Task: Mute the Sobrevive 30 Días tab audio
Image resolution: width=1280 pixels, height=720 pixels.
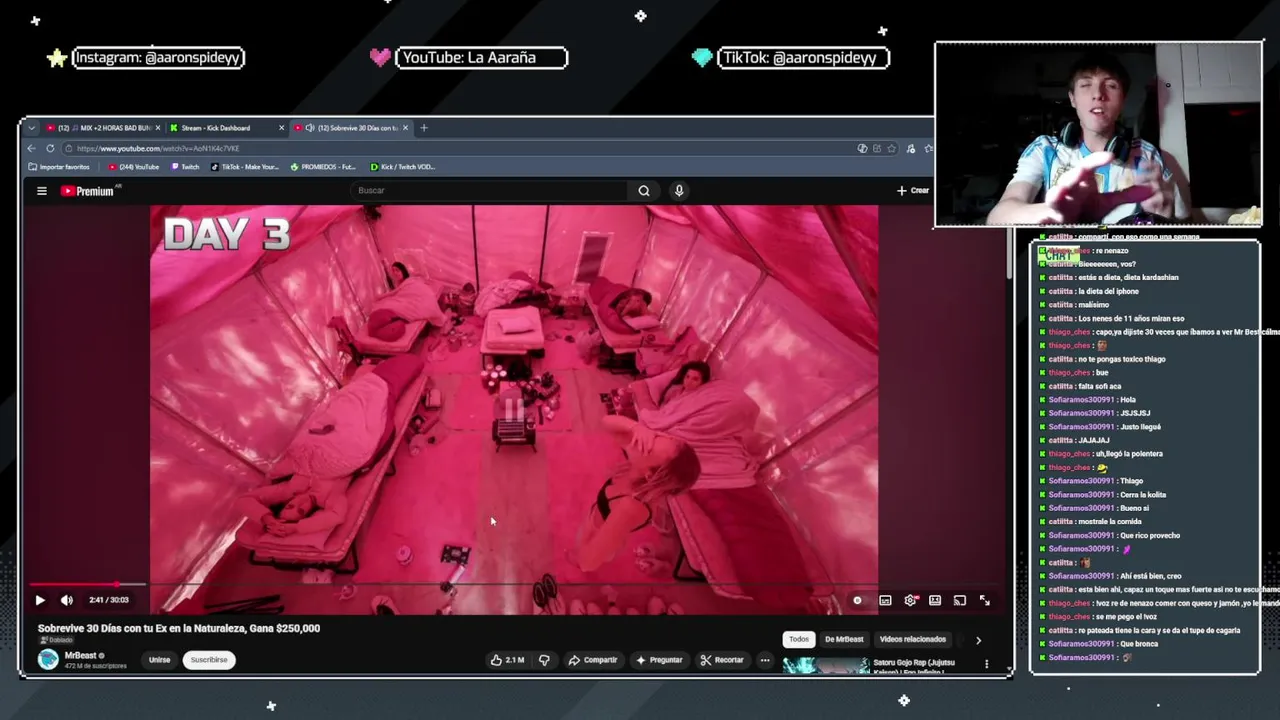Action: click(x=309, y=128)
